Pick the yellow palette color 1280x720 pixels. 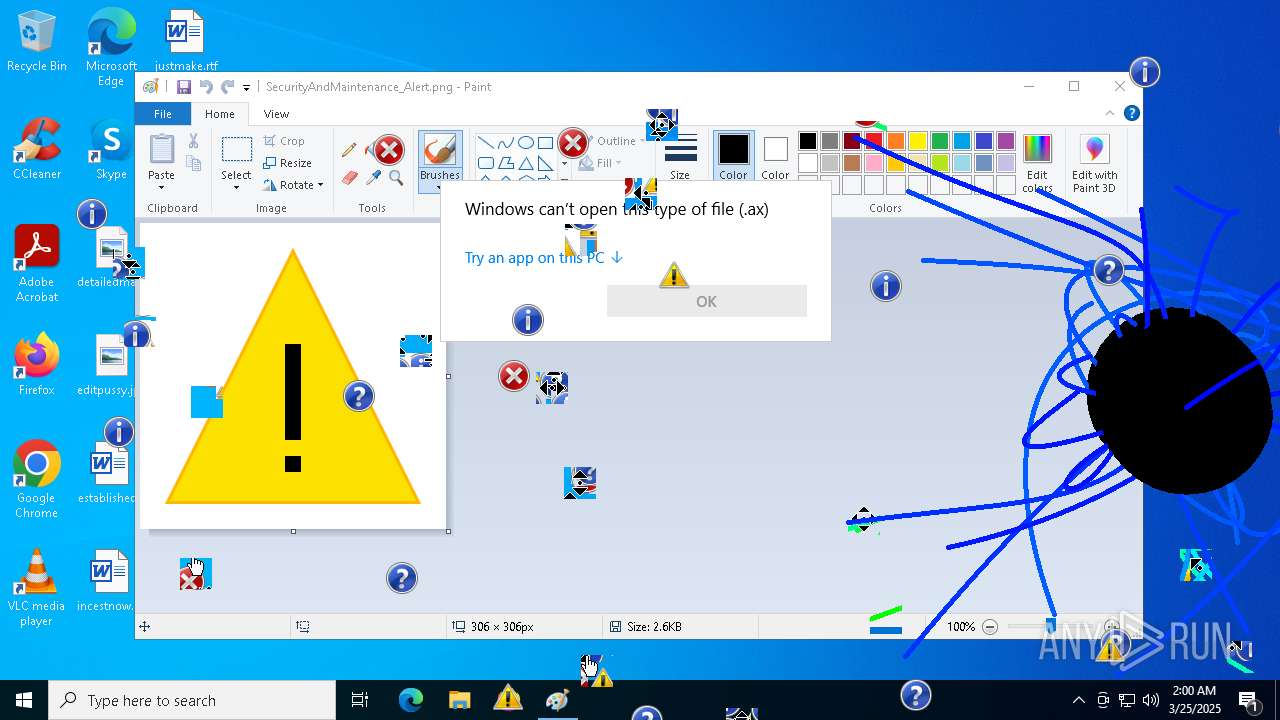pyautogui.click(x=918, y=141)
